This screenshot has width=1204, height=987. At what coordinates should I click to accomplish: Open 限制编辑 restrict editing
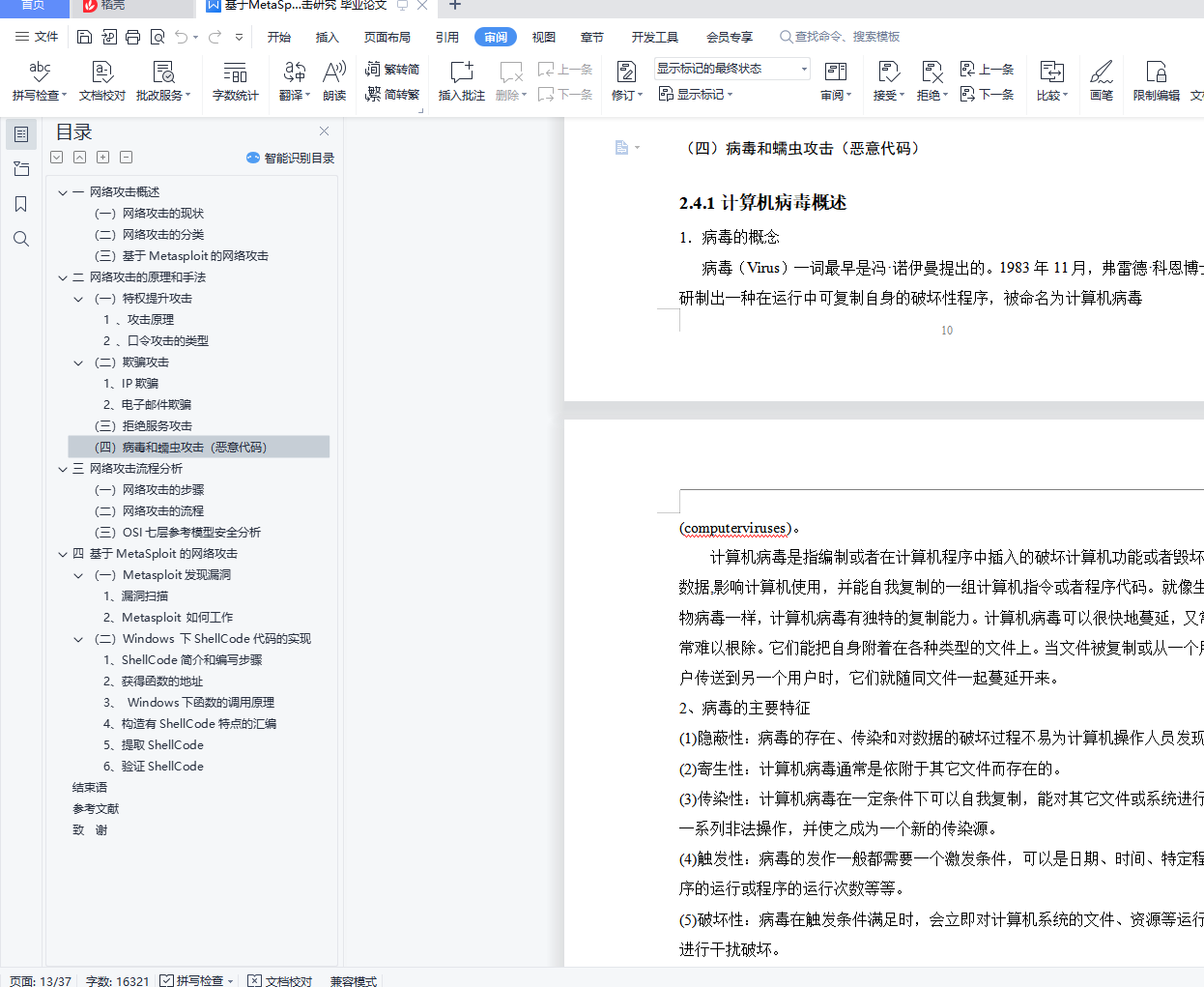1157,81
